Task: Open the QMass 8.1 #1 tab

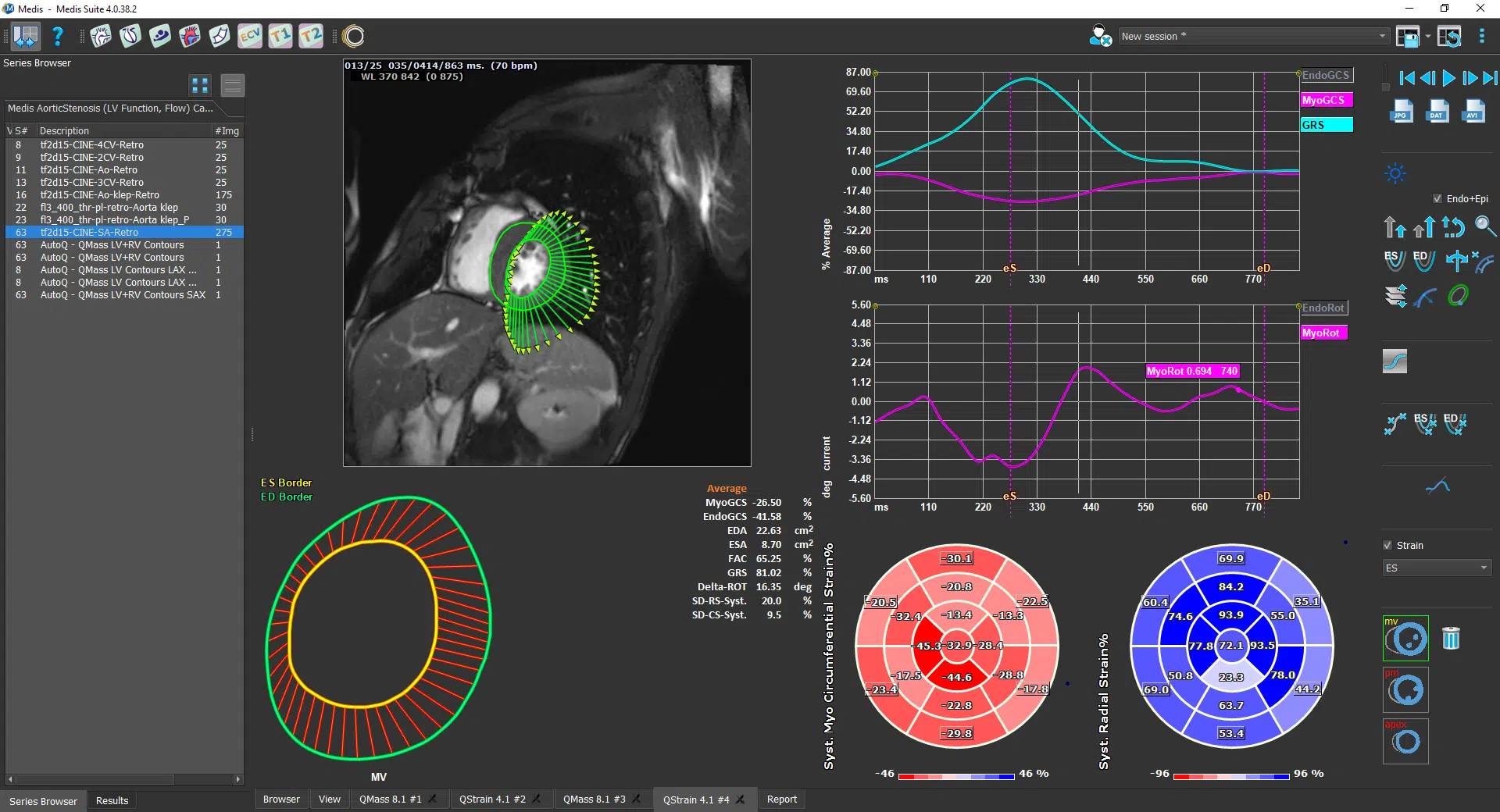Action: point(390,800)
